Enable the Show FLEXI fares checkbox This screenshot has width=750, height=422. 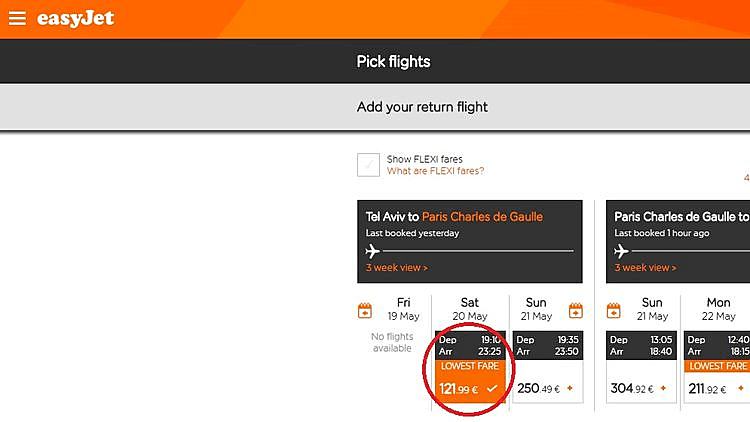368,165
